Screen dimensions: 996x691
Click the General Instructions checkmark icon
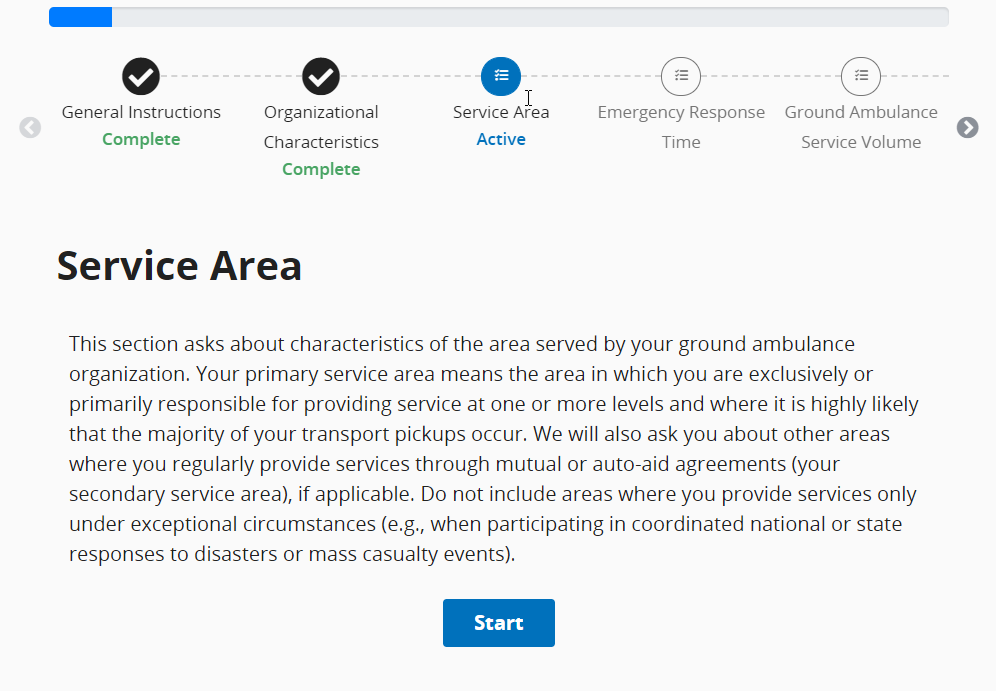click(141, 76)
